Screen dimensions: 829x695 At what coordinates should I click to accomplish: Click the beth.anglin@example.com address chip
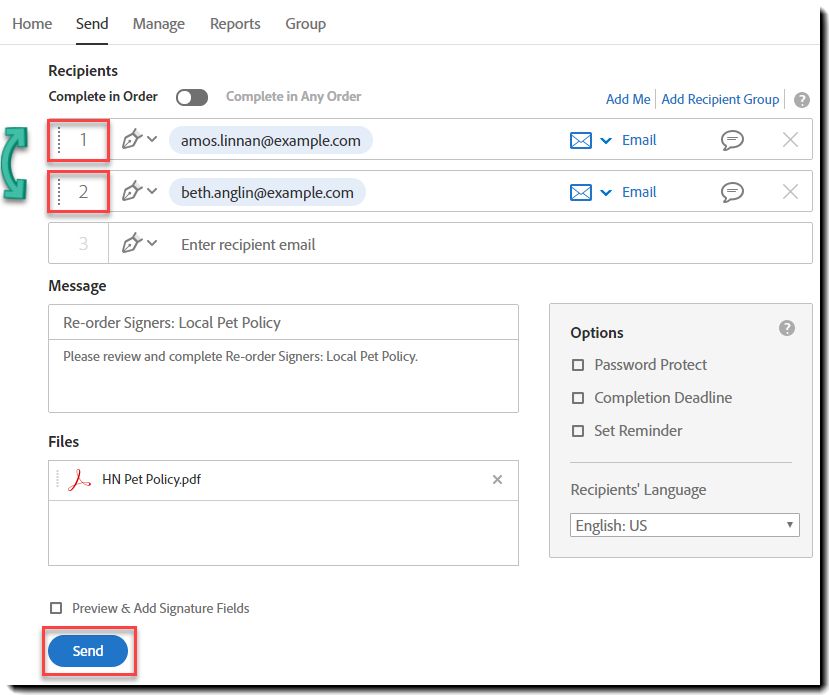[267, 192]
